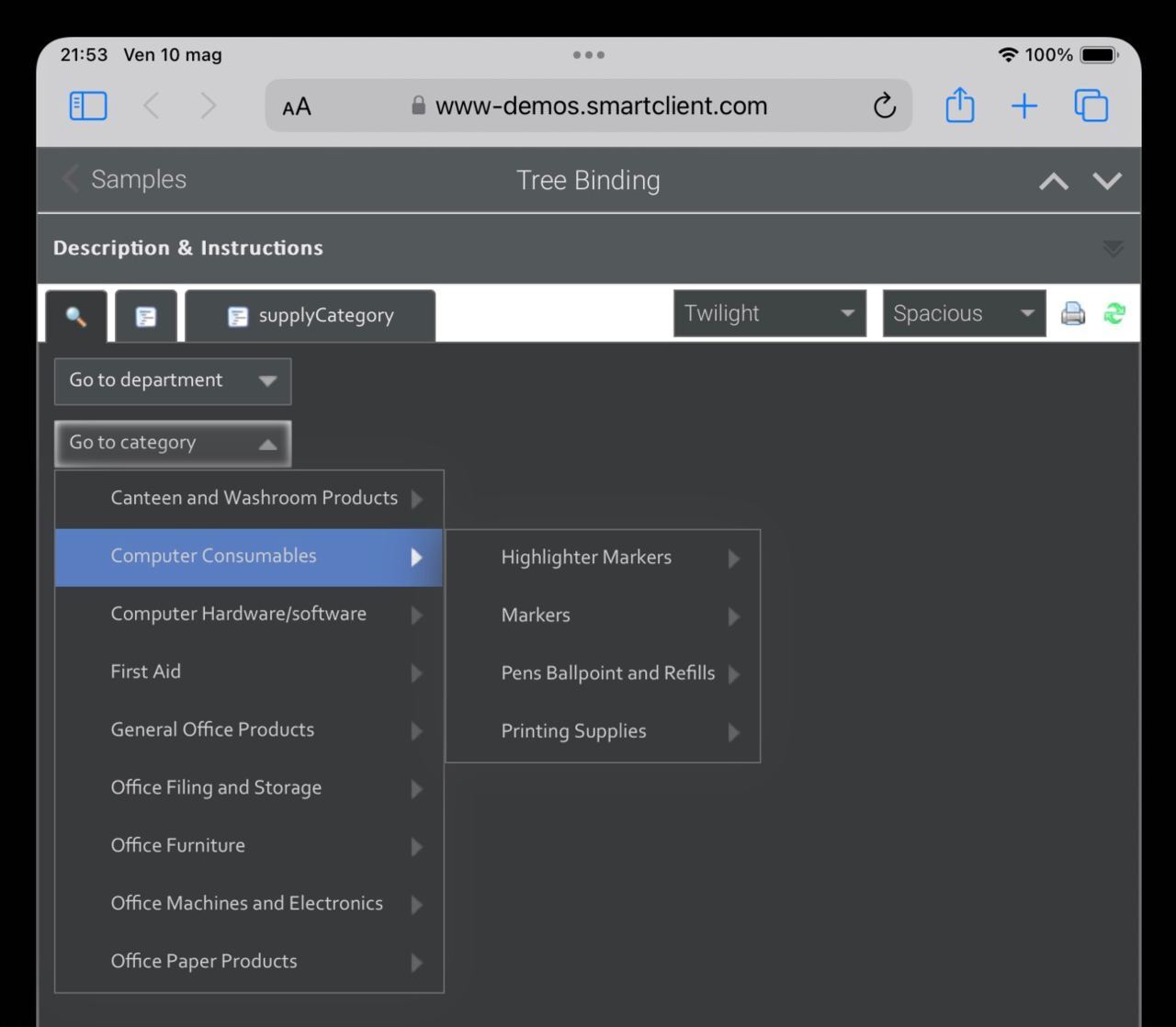Select the magnifier view tab
This screenshot has height=1027, width=1176.
coord(76,317)
